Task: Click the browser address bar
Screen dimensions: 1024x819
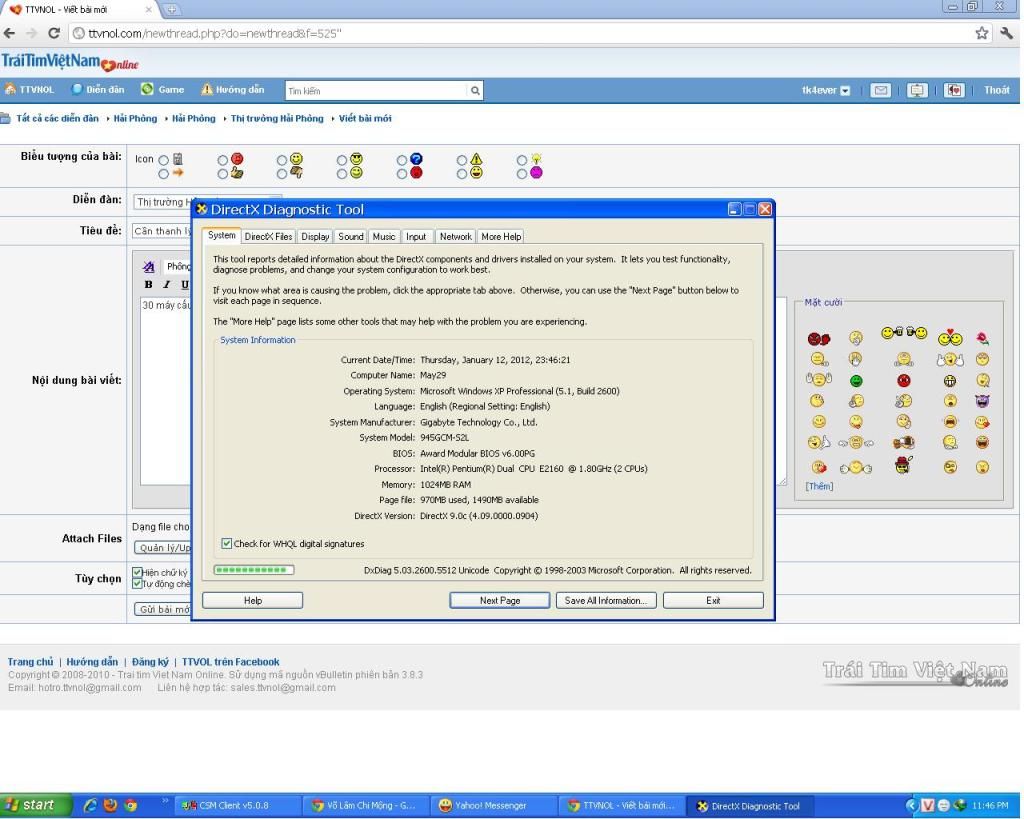Action: [522, 33]
